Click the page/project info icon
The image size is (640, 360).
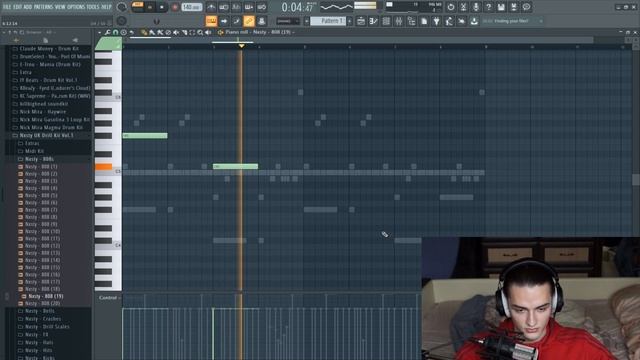click(x=424, y=21)
